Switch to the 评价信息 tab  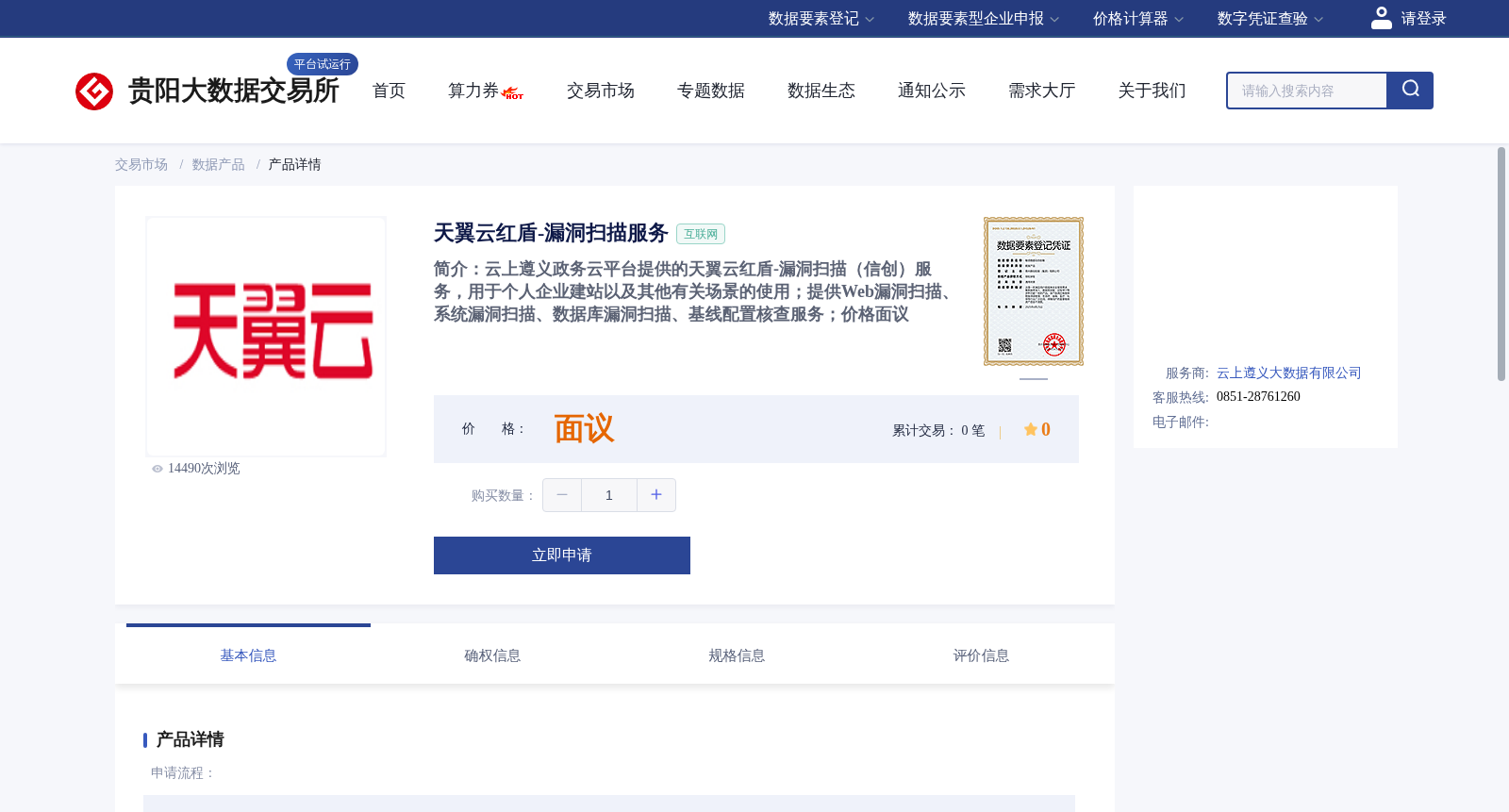tap(981, 655)
